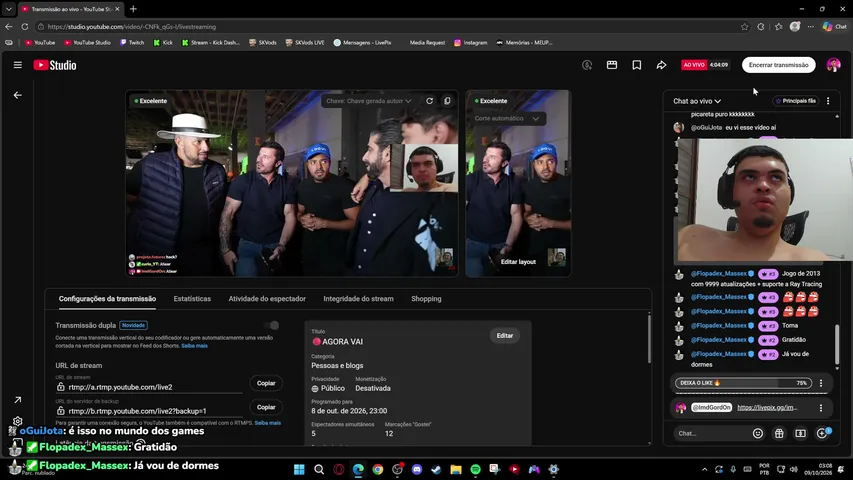Click the bookmark icon in Studio header

(x=636, y=65)
